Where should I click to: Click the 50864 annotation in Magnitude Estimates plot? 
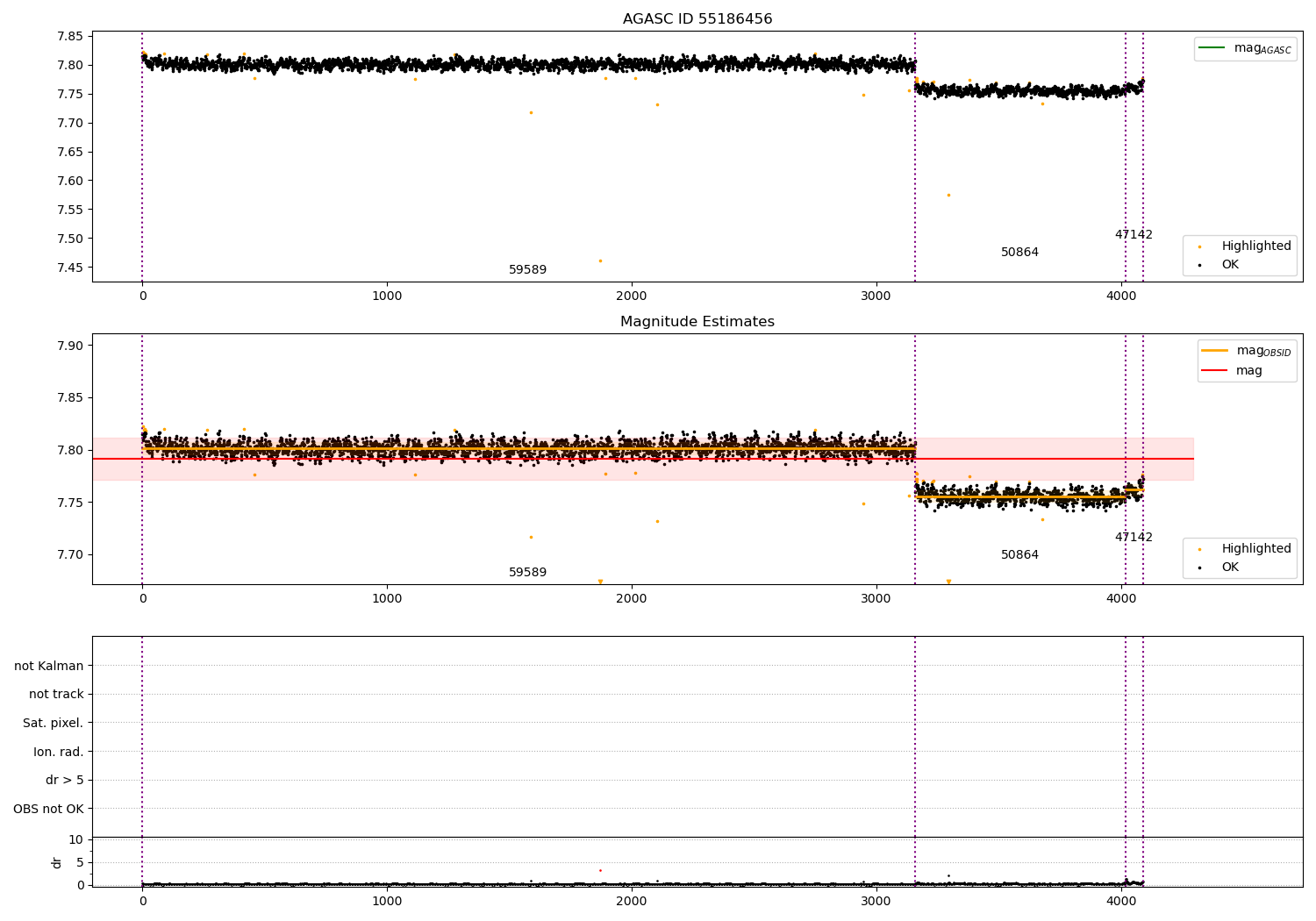tap(1019, 555)
